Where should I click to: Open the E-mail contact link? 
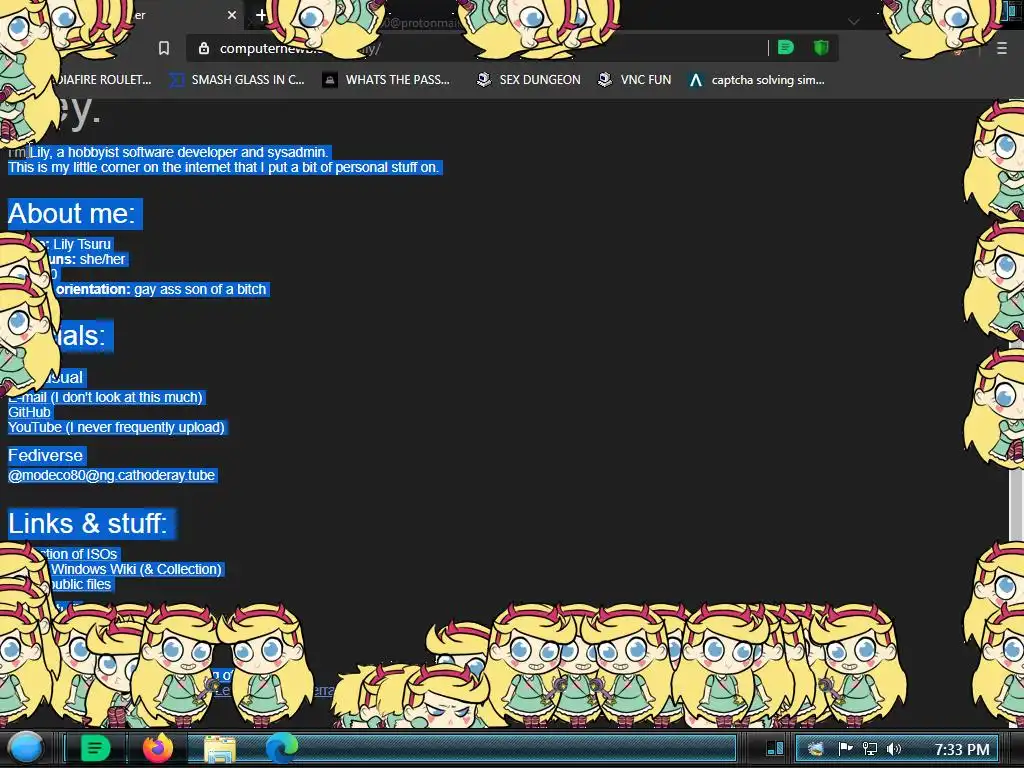click(105, 397)
